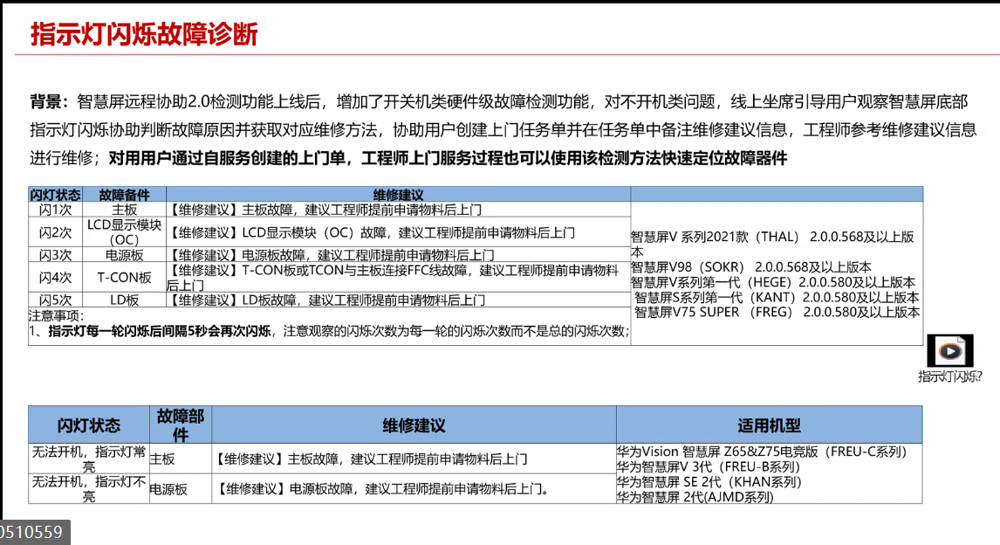This screenshot has width=1000, height=545.
Task: Click the 无法开机，指示灯常亮 cell
Action: tap(89, 459)
